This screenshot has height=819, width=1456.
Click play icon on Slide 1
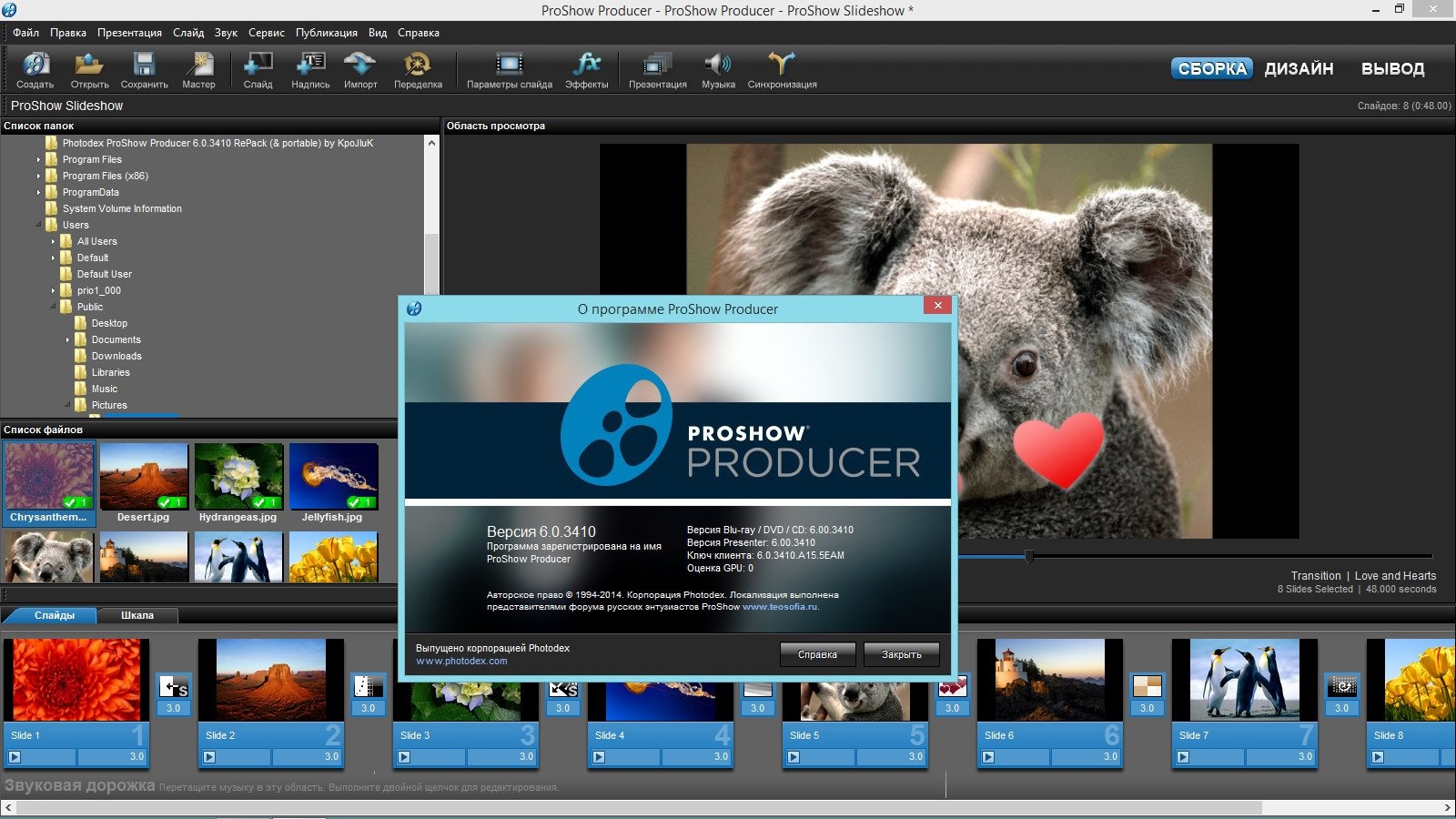(15, 756)
